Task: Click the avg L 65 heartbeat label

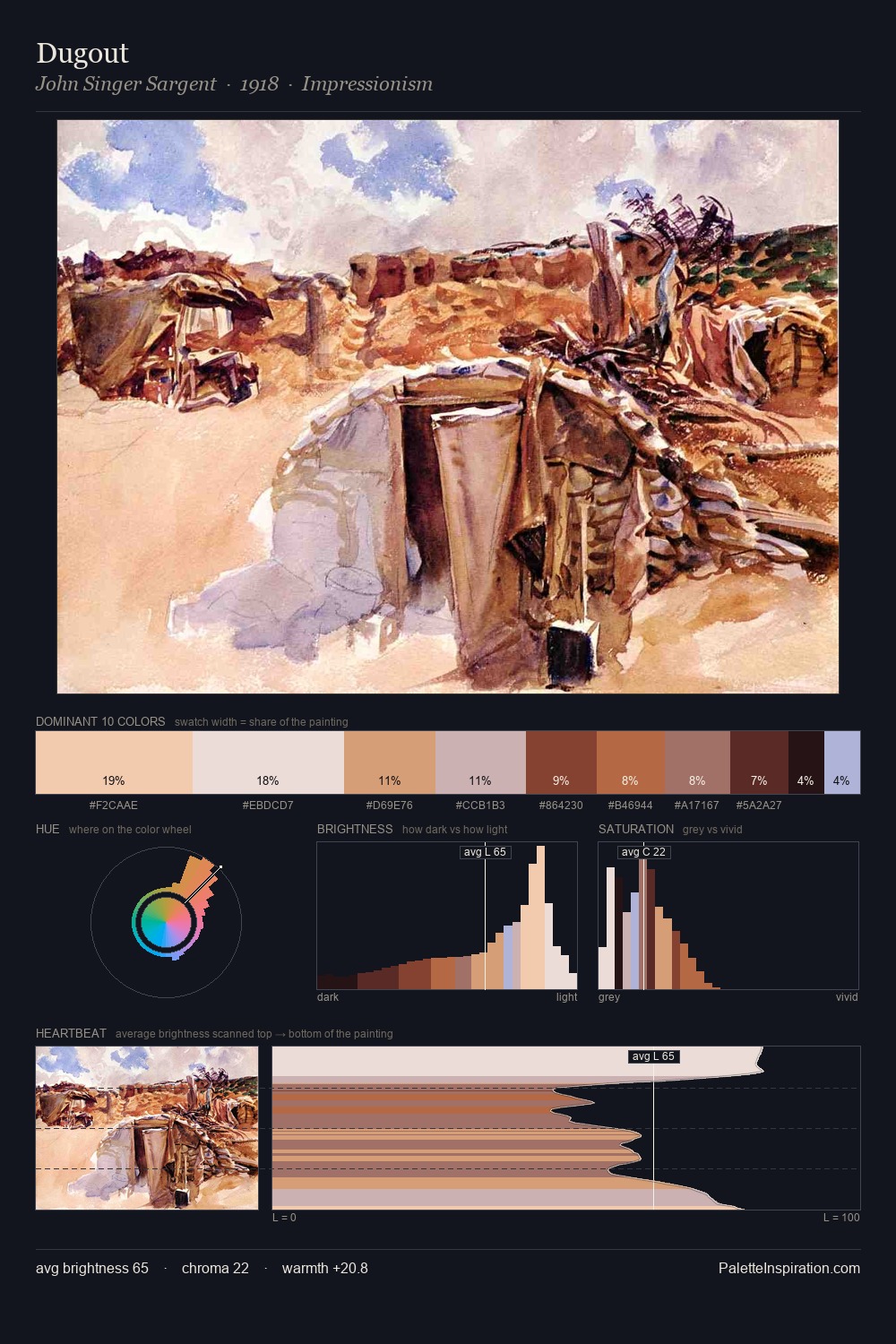Action: tap(653, 1056)
